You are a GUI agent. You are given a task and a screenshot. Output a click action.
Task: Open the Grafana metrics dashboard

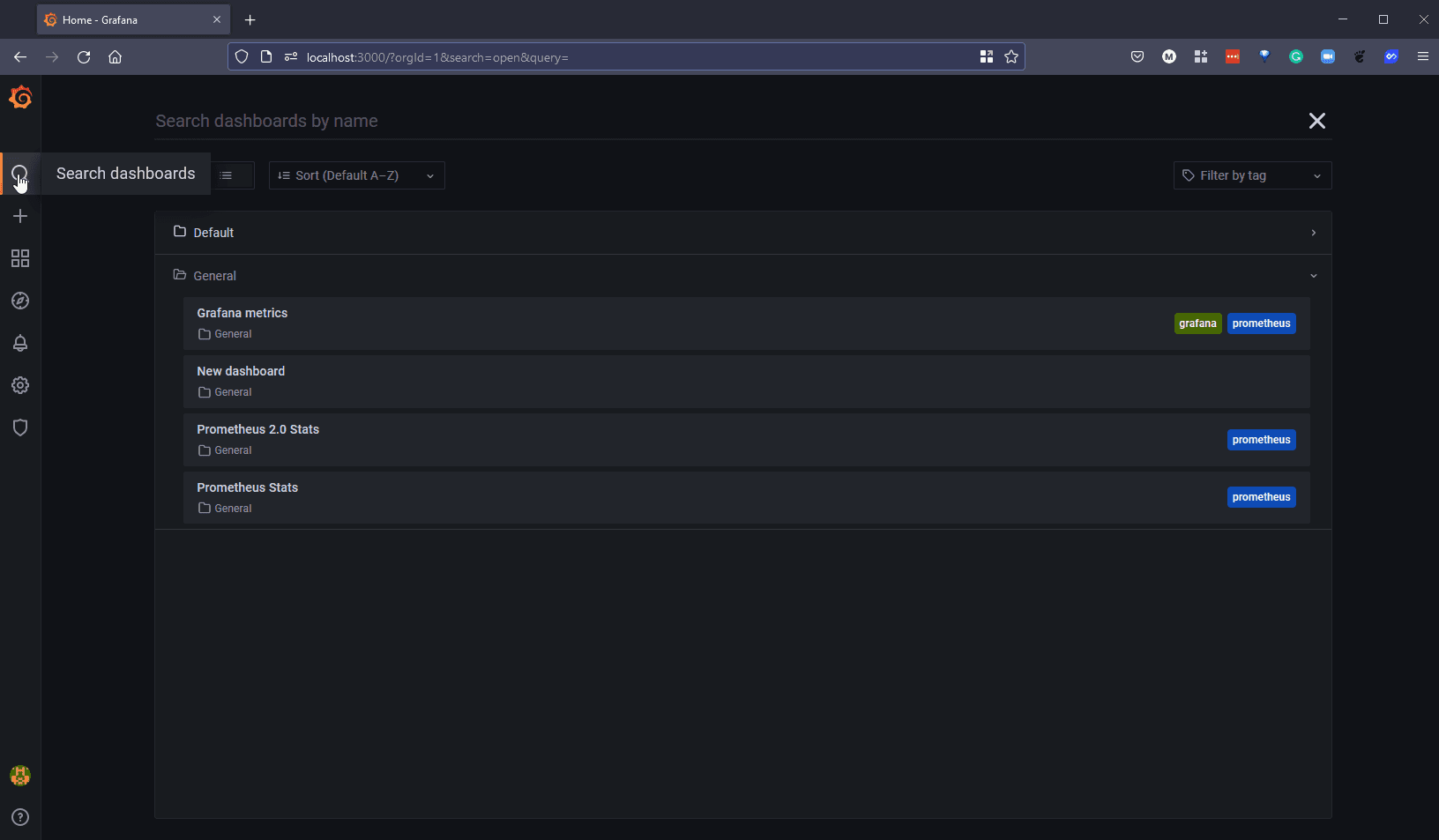[x=242, y=313]
